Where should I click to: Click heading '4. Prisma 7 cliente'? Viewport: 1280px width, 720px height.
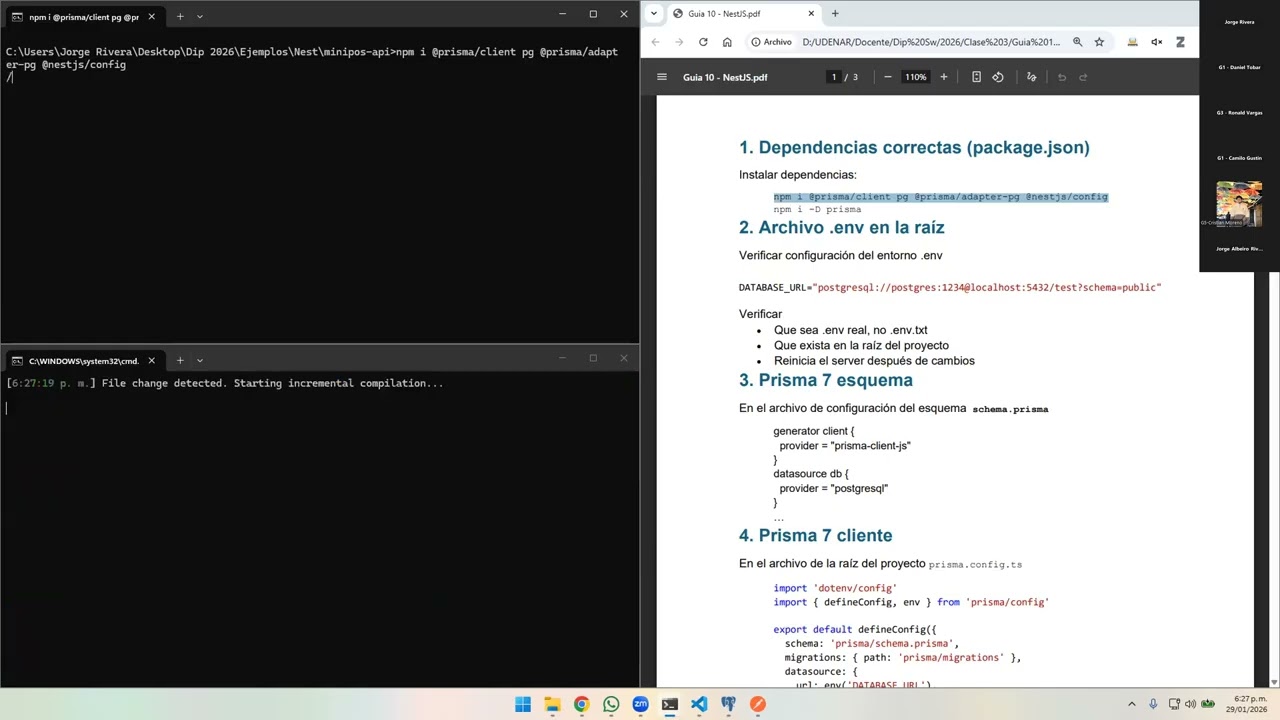[815, 535]
